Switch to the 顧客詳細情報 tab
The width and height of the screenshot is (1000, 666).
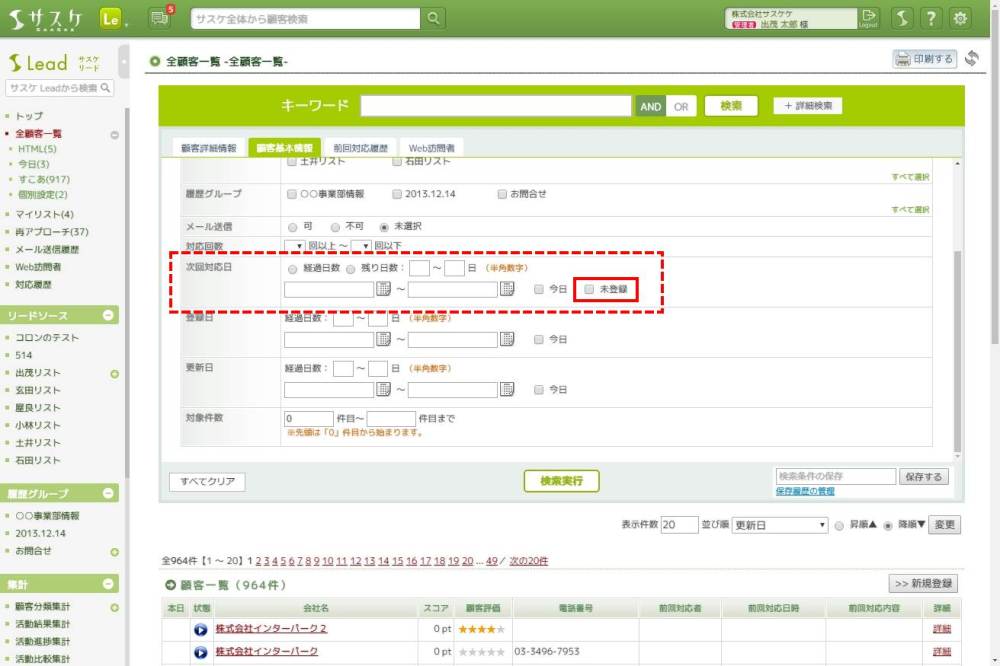pyautogui.click(x=208, y=148)
